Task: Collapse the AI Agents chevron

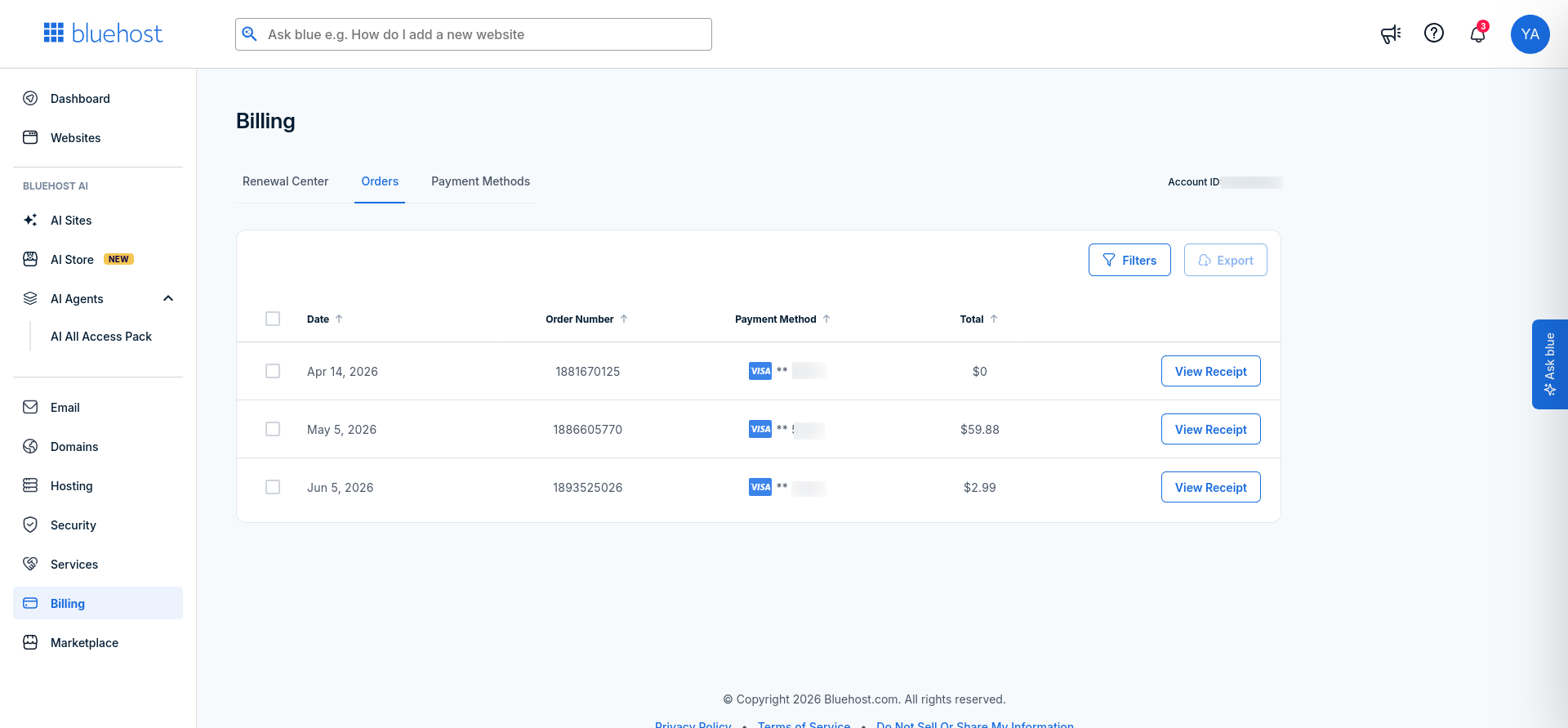Action: pos(168,298)
